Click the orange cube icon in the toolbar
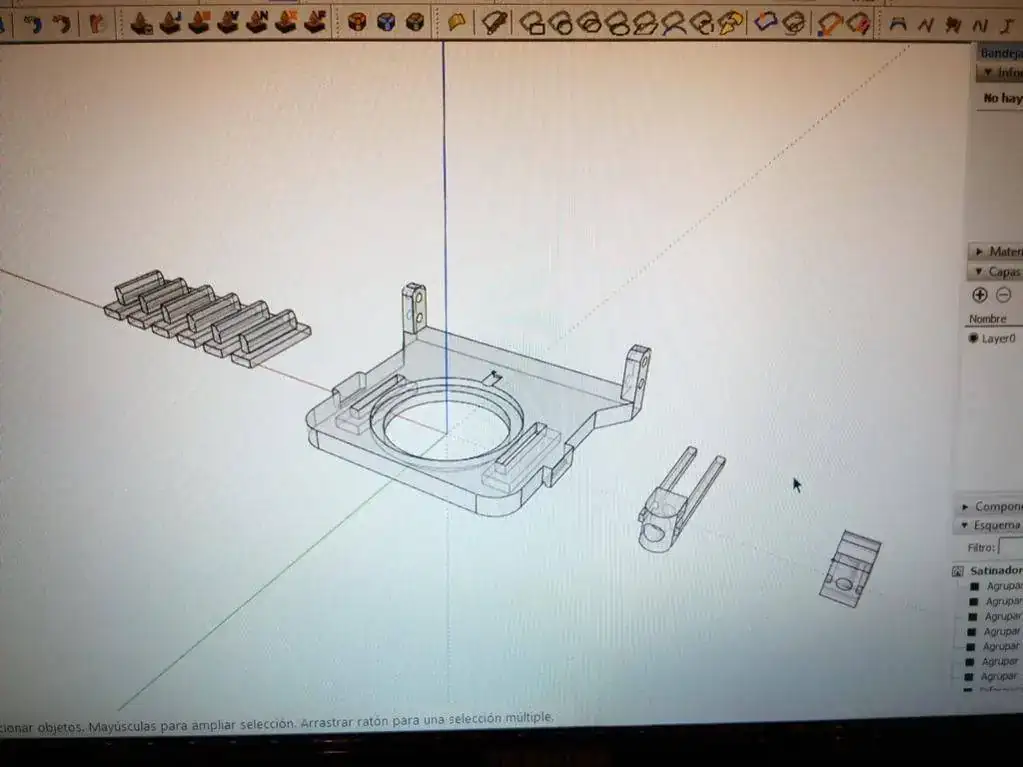This screenshot has height=767, width=1023. coord(357,21)
